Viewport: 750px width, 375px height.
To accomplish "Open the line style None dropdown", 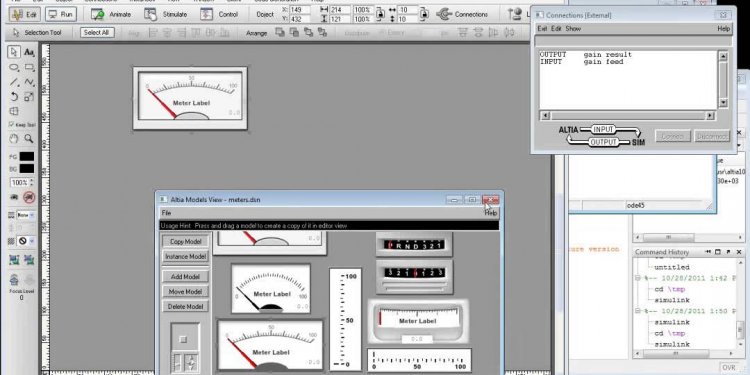I will [26, 215].
